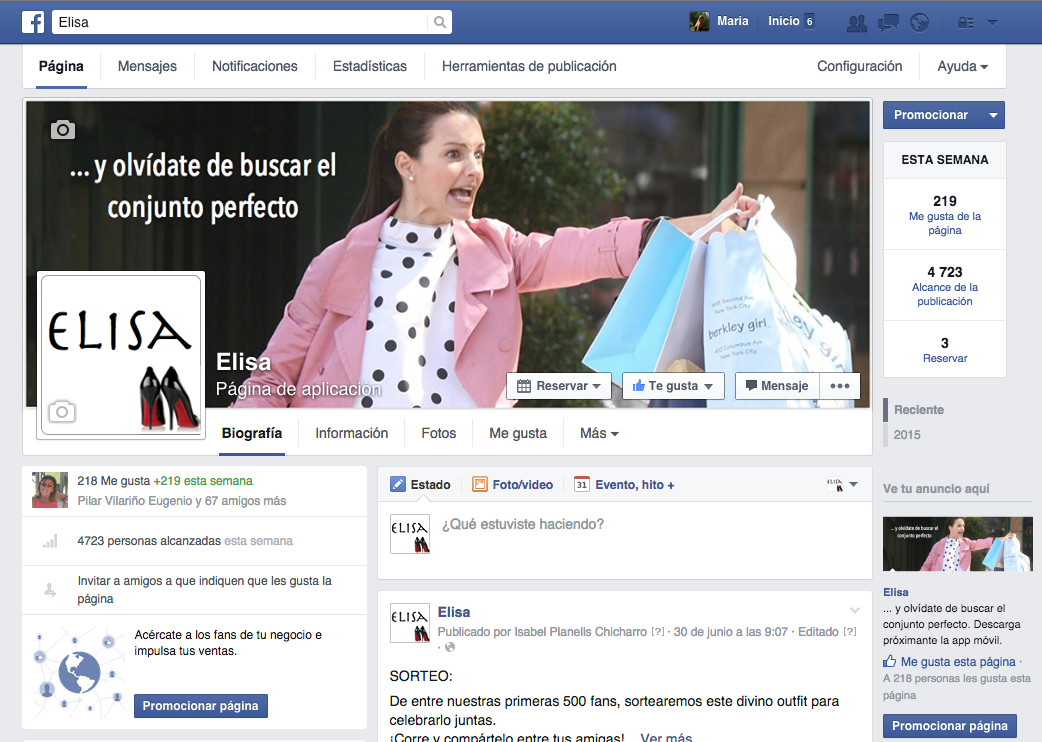Open Herramientas de publicación tab
The image size is (1042, 742).
(x=529, y=66)
